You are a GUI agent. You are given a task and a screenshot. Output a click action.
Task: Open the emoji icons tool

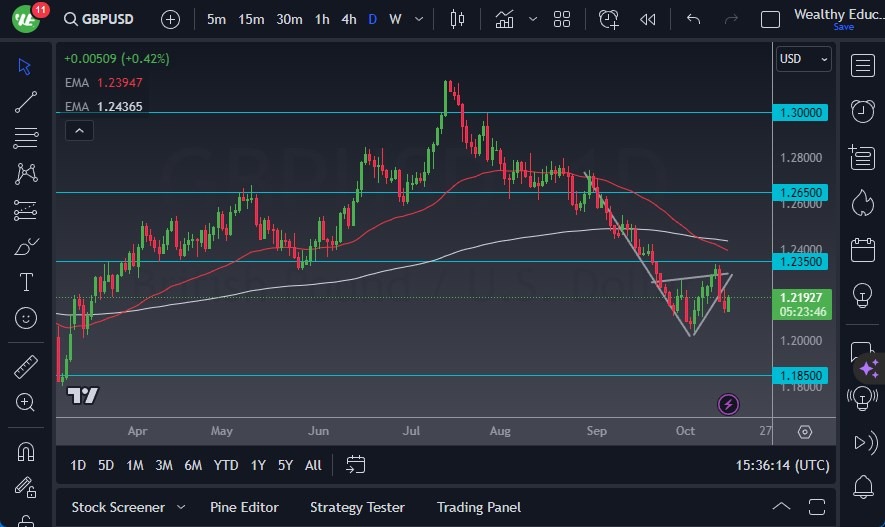pyautogui.click(x=26, y=318)
